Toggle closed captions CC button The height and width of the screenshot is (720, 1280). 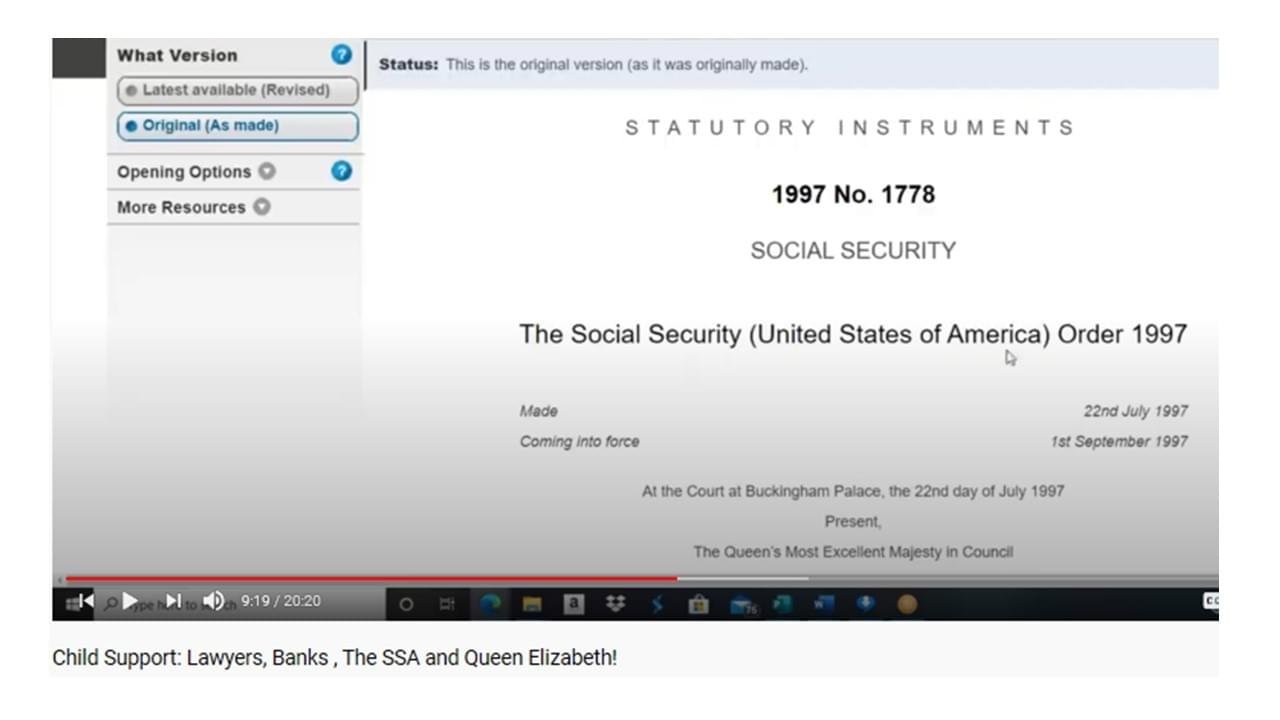pos(1211,601)
